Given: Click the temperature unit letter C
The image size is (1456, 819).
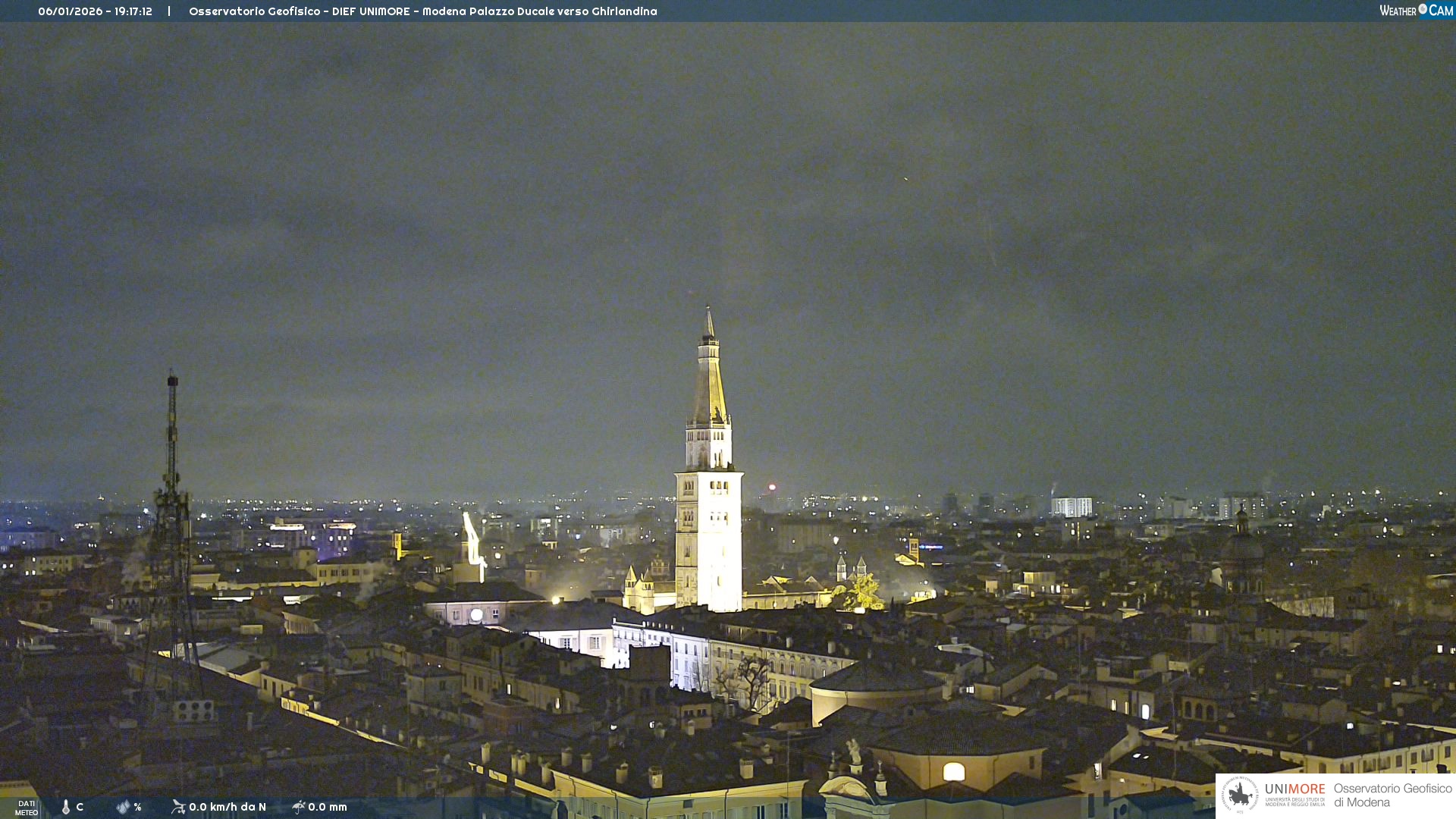Looking at the screenshot, I should click(x=80, y=807).
